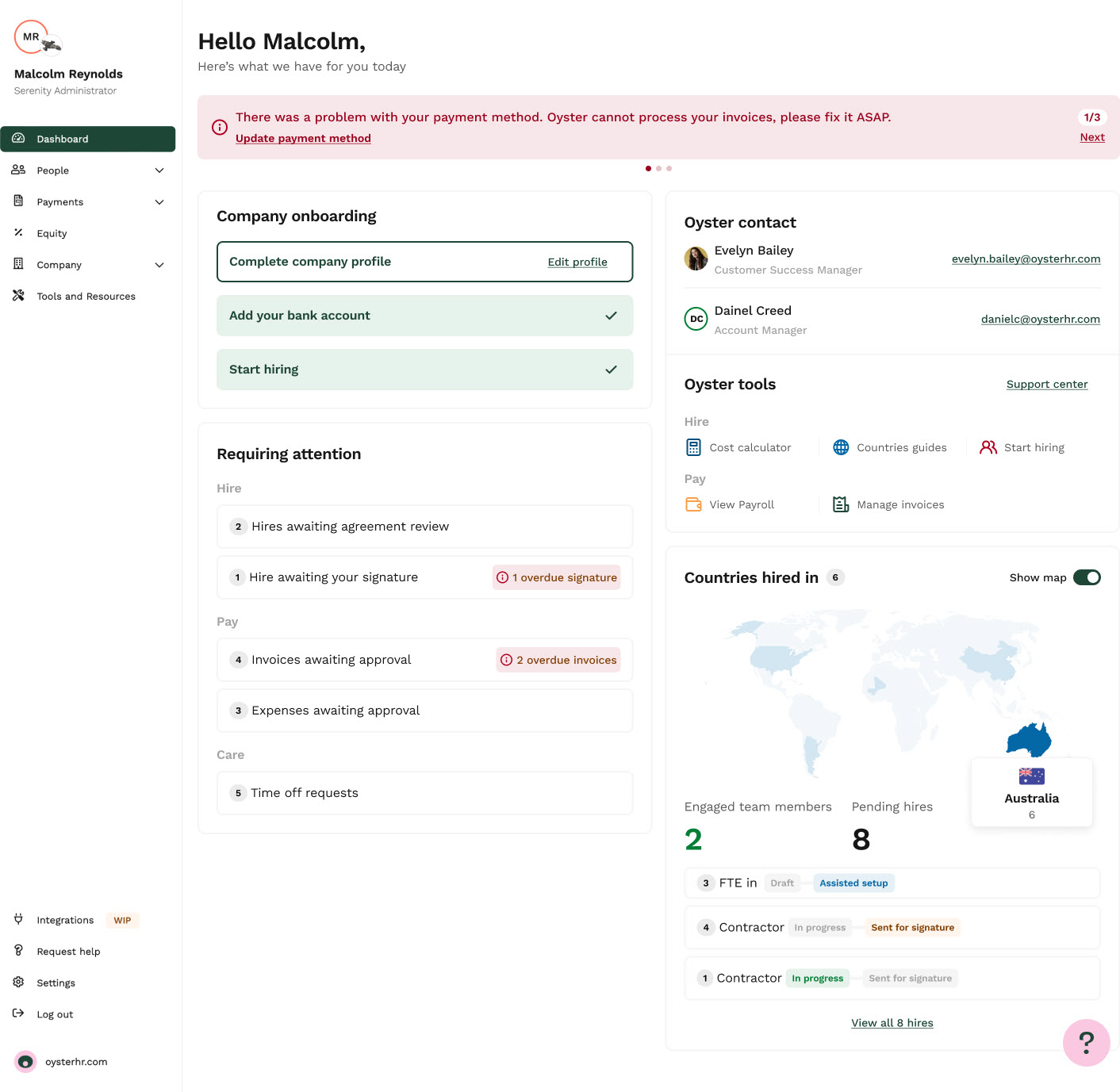1120x1092 pixels.
Task: Click the Tools and Resources wrench icon
Action: [x=18, y=296]
